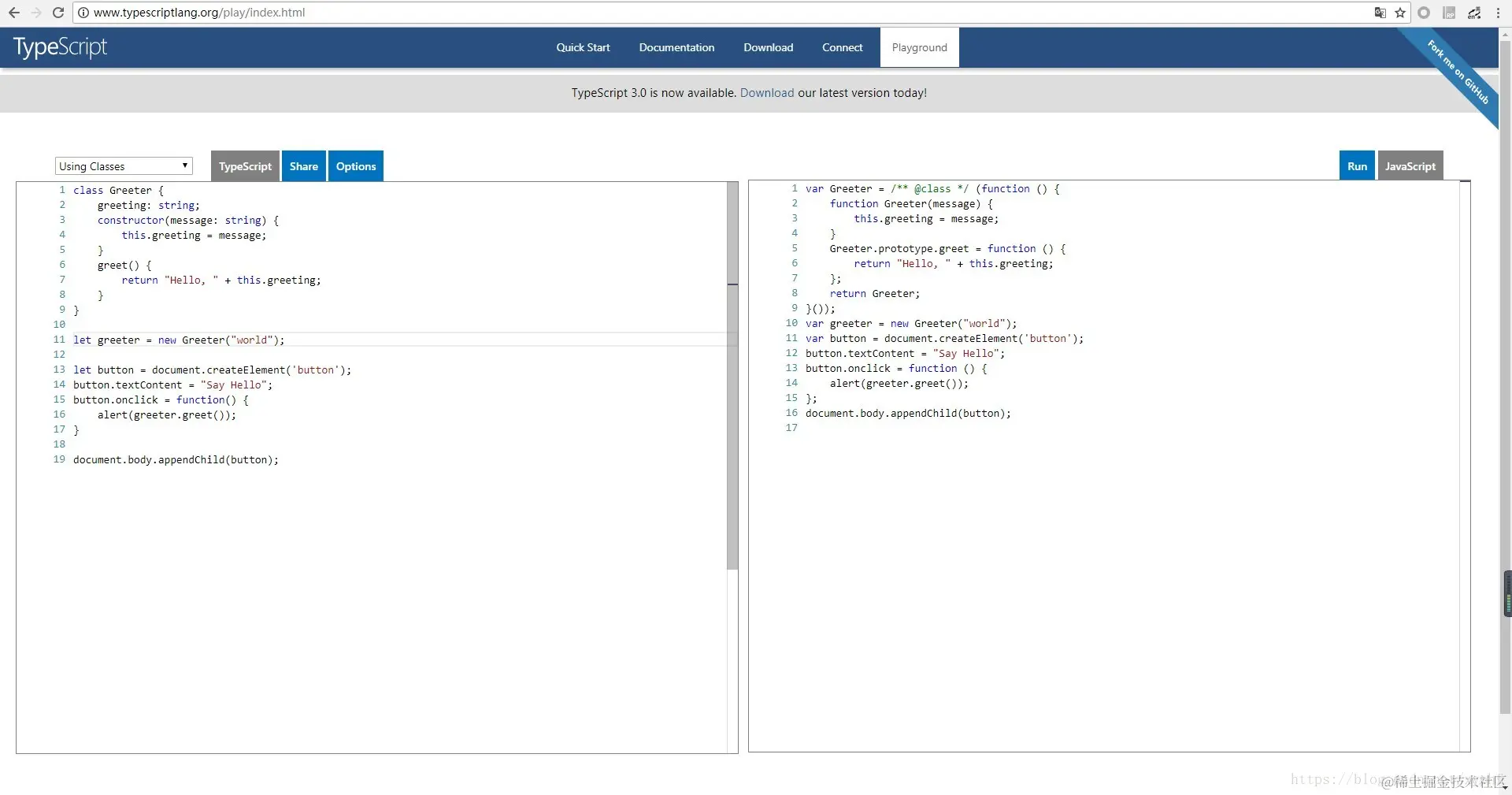The width and height of the screenshot is (1512, 795).
Task: Click 'function Greeter(message) {' in JavaScript output
Action: (911, 203)
